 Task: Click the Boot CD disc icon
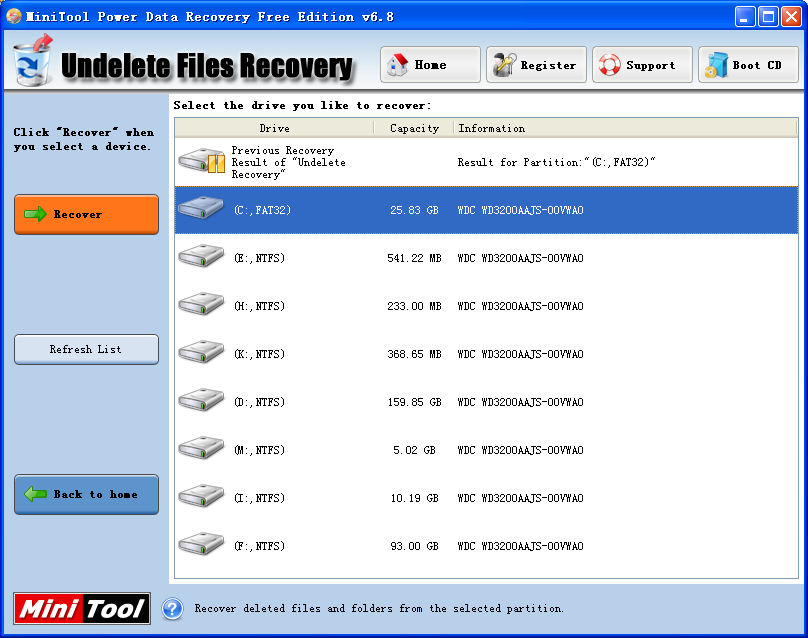coord(716,65)
